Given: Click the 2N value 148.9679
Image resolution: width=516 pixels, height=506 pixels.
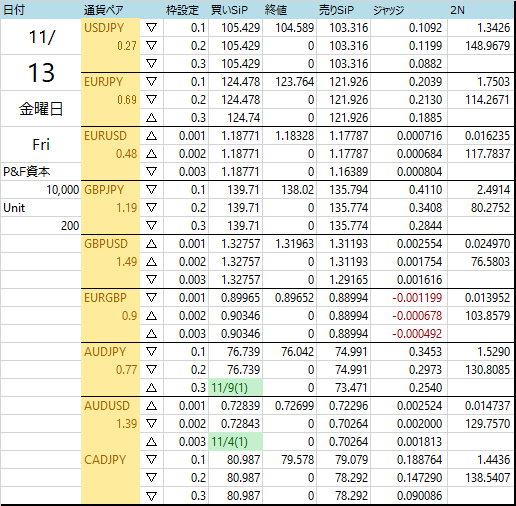Looking at the screenshot, I should [487, 46].
